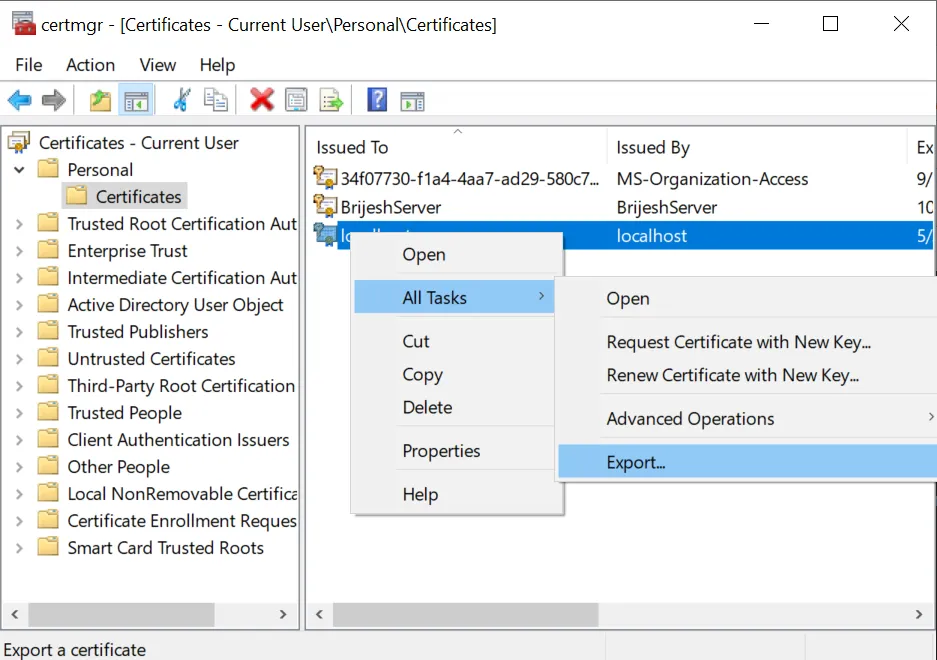
Task: Select the Untrusted Certificates folder
Action: (x=151, y=359)
